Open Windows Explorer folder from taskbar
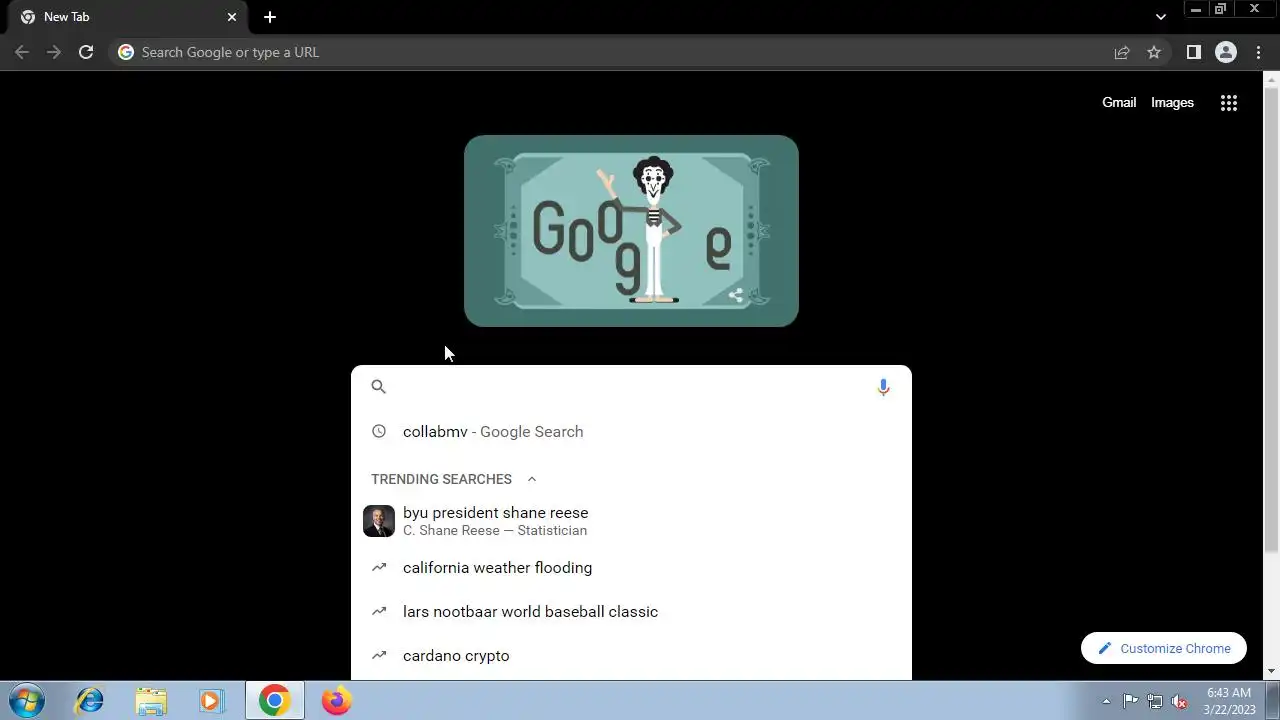The width and height of the screenshot is (1280, 720). pyautogui.click(x=151, y=701)
